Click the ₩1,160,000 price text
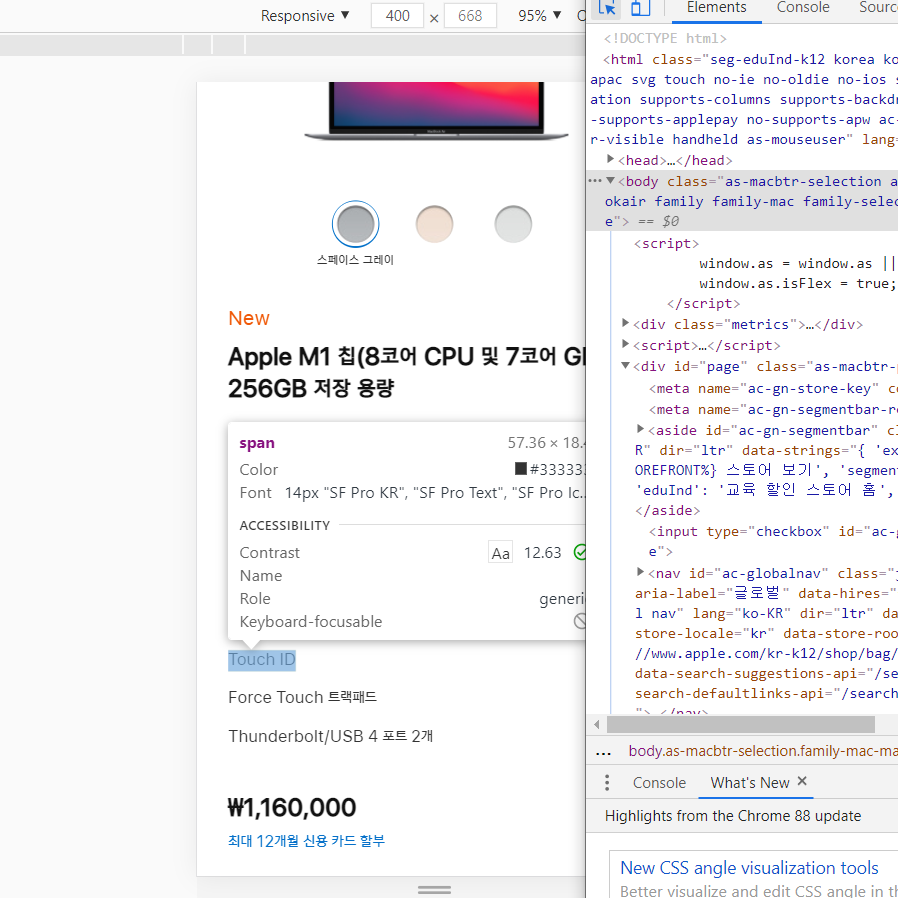This screenshot has height=898, width=898. pos(292,808)
